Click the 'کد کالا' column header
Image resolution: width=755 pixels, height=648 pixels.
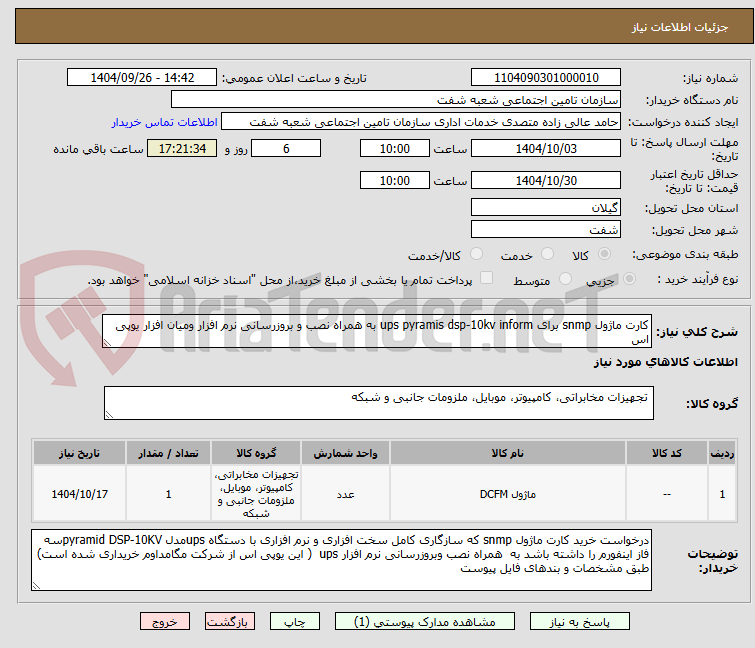(x=667, y=453)
